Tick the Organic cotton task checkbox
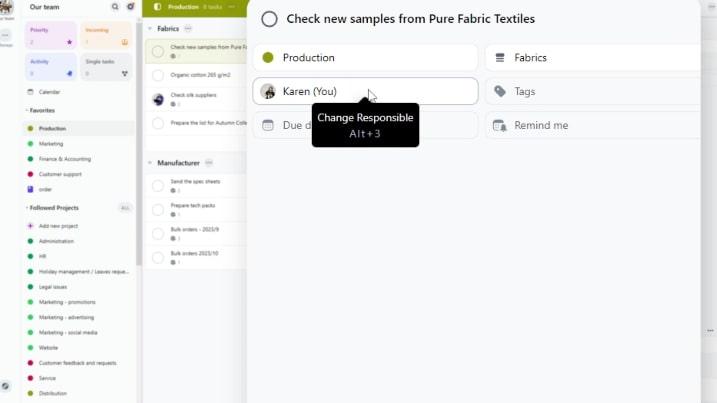717x403 pixels. (158, 75)
